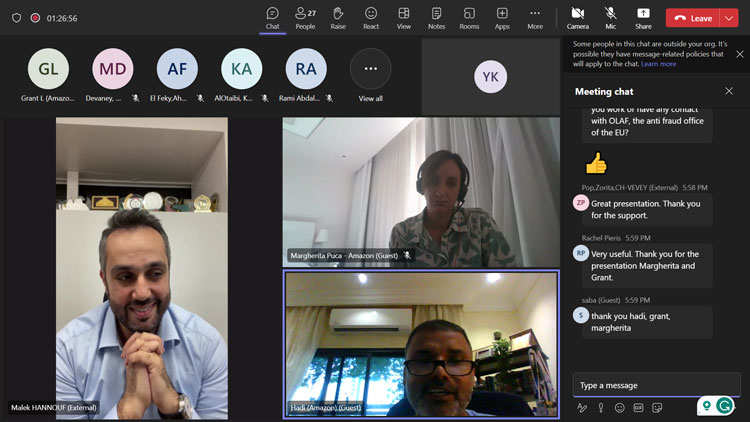Expand the Leave button dropdown arrow
Screen dimensions: 750x422
[731, 18]
